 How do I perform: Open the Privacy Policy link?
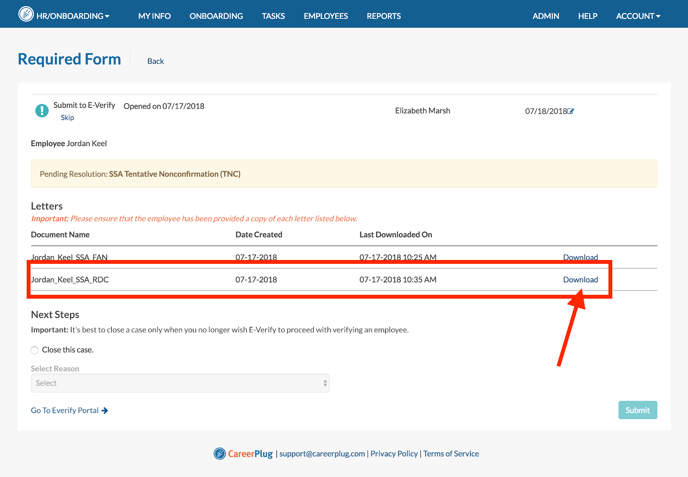point(394,454)
